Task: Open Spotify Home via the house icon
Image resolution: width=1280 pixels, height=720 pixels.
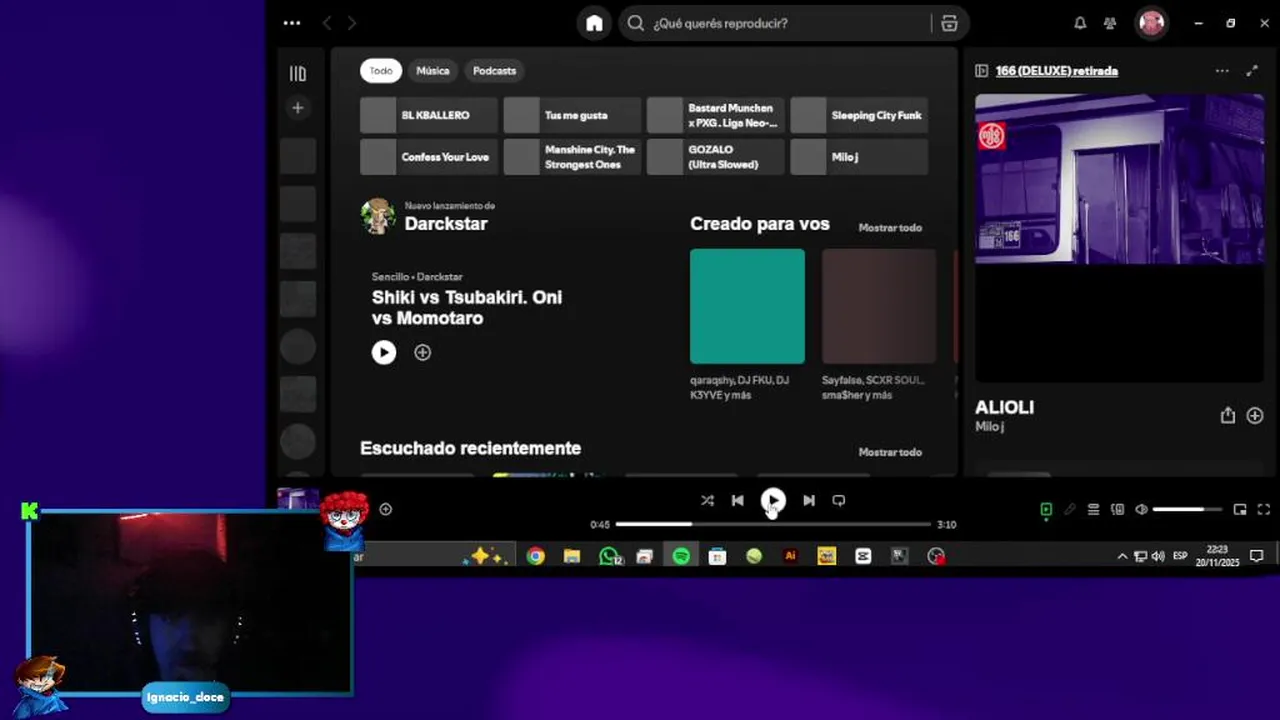Action: point(594,23)
